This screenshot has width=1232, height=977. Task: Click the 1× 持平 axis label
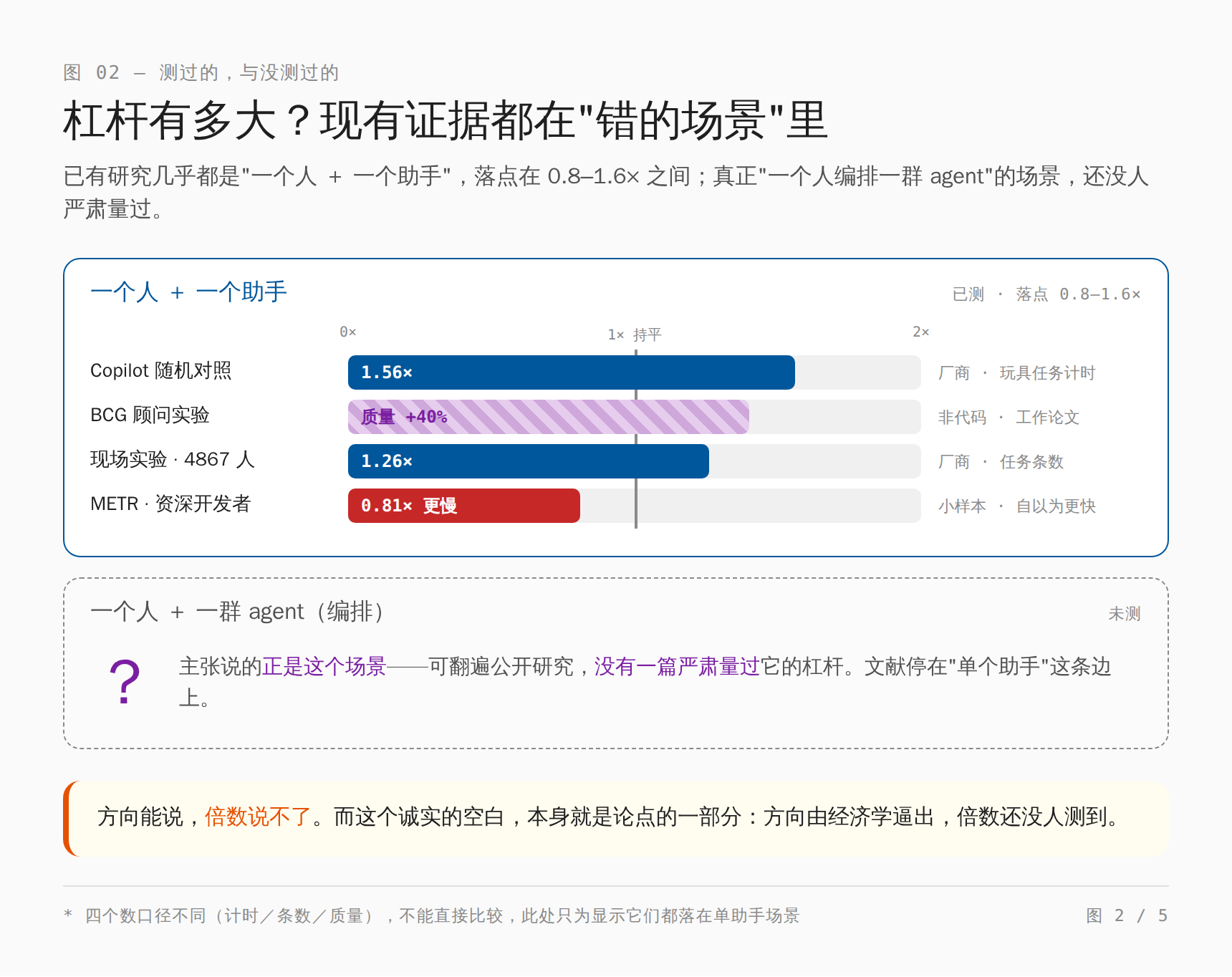coord(635,335)
